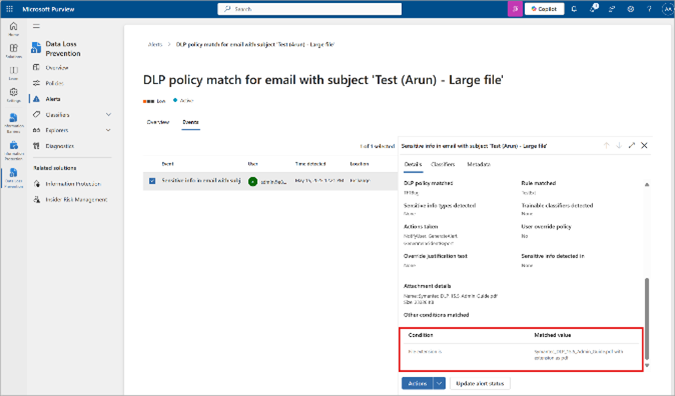Open the Actions button dropdown arrow

pos(439,383)
